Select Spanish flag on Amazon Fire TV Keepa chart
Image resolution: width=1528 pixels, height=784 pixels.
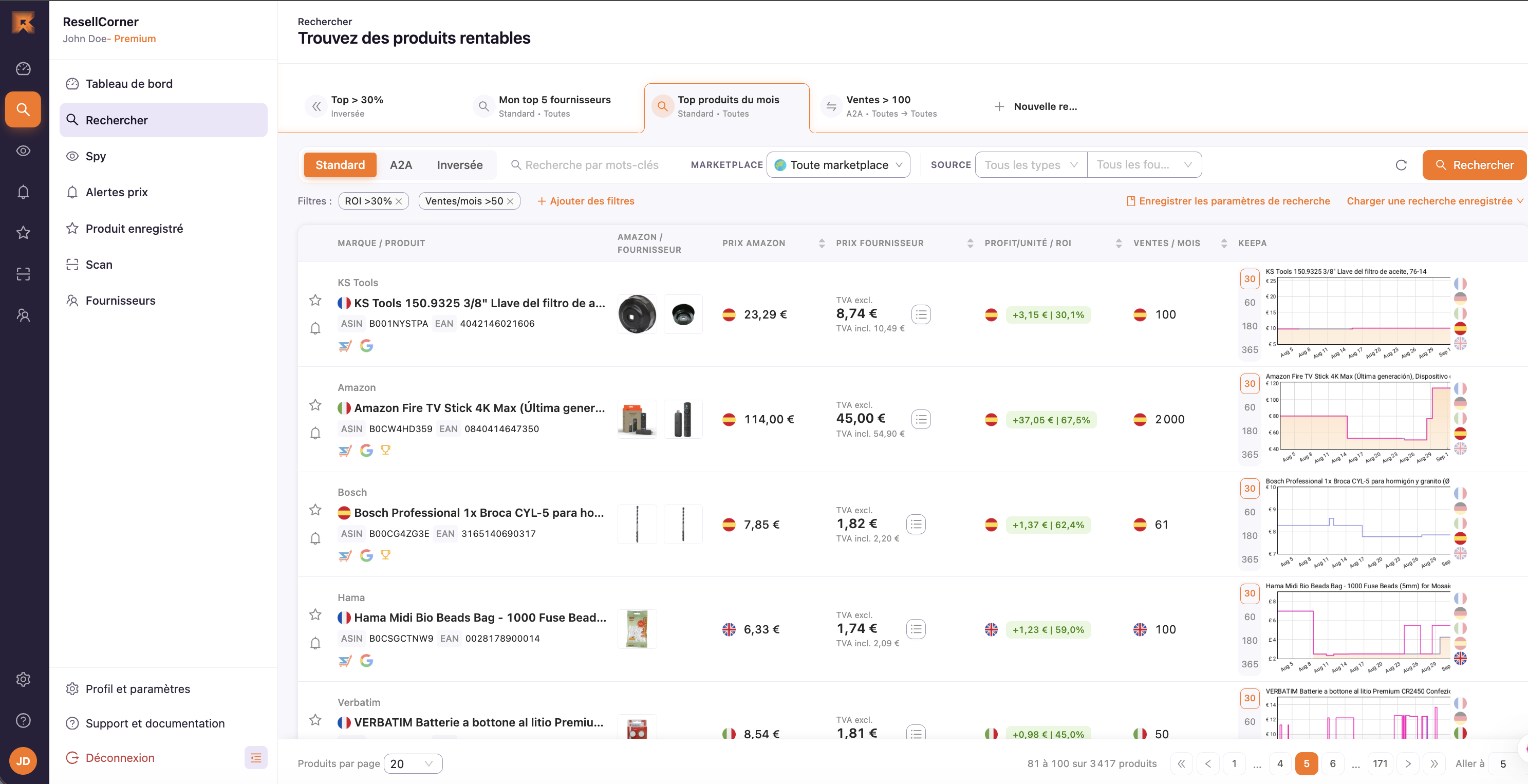click(x=1460, y=433)
